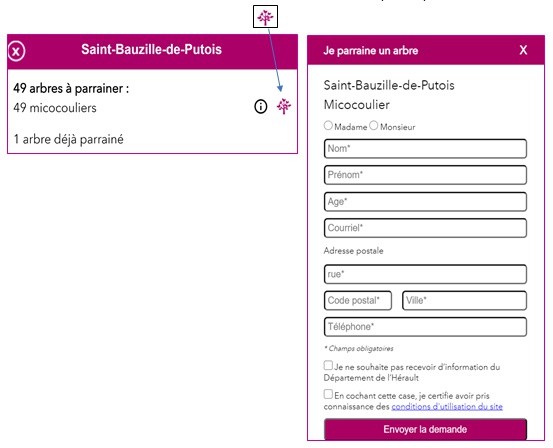Close the Saint-Bauzille-de-Putois panel
Viewport: 553px width, 448px height.
(16, 51)
